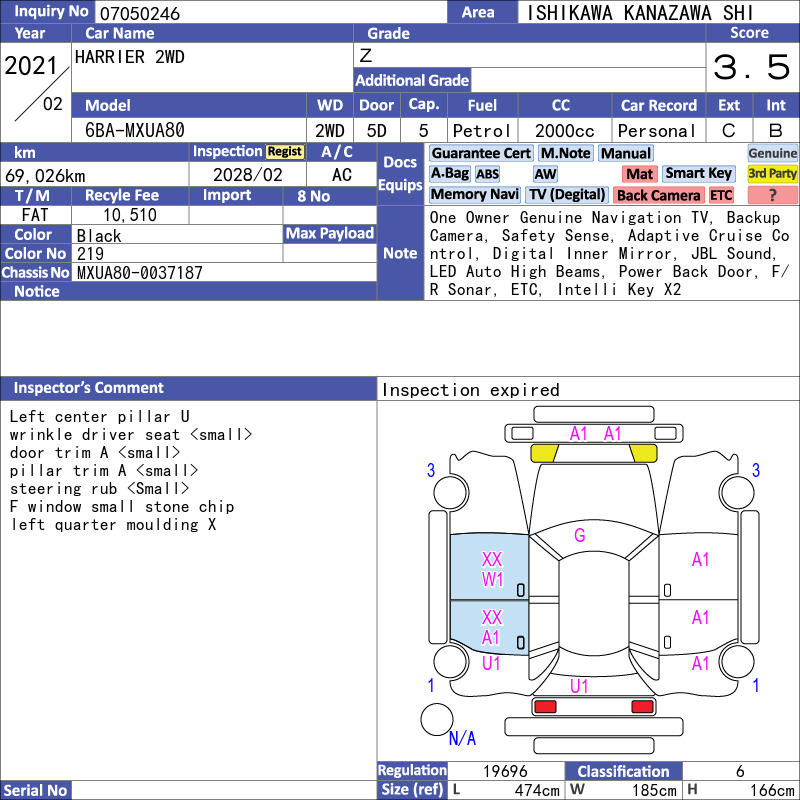Image resolution: width=800 pixels, height=800 pixels.
Task: Click the height value 166cm
Action: [x=771, y=790]
